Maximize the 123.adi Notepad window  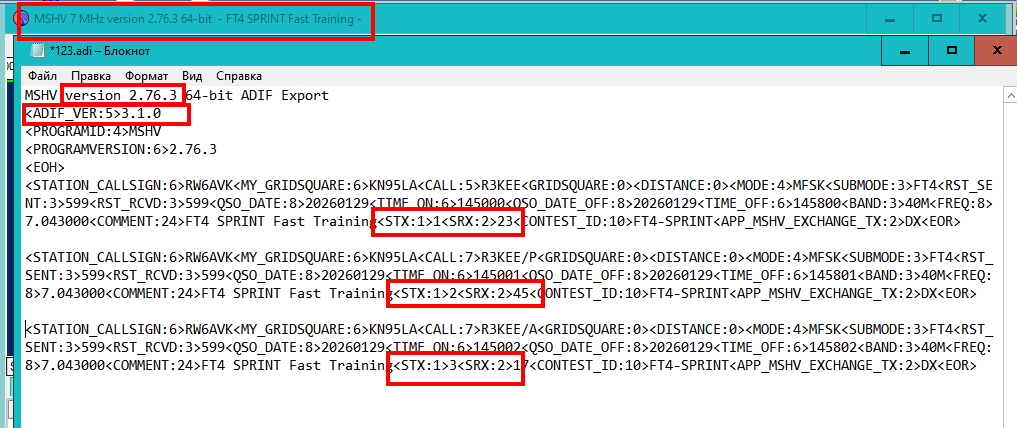pos(951,49)
